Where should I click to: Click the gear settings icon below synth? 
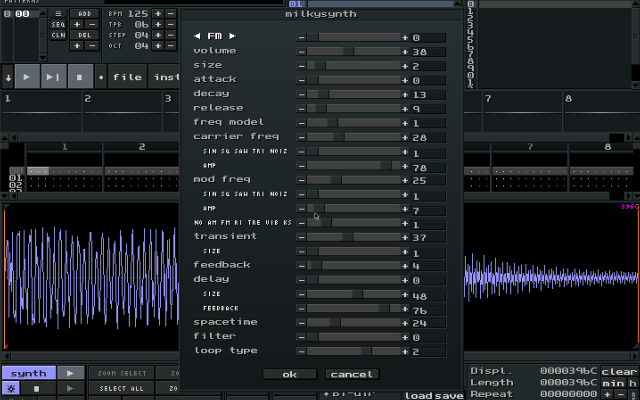click(11, 388)
